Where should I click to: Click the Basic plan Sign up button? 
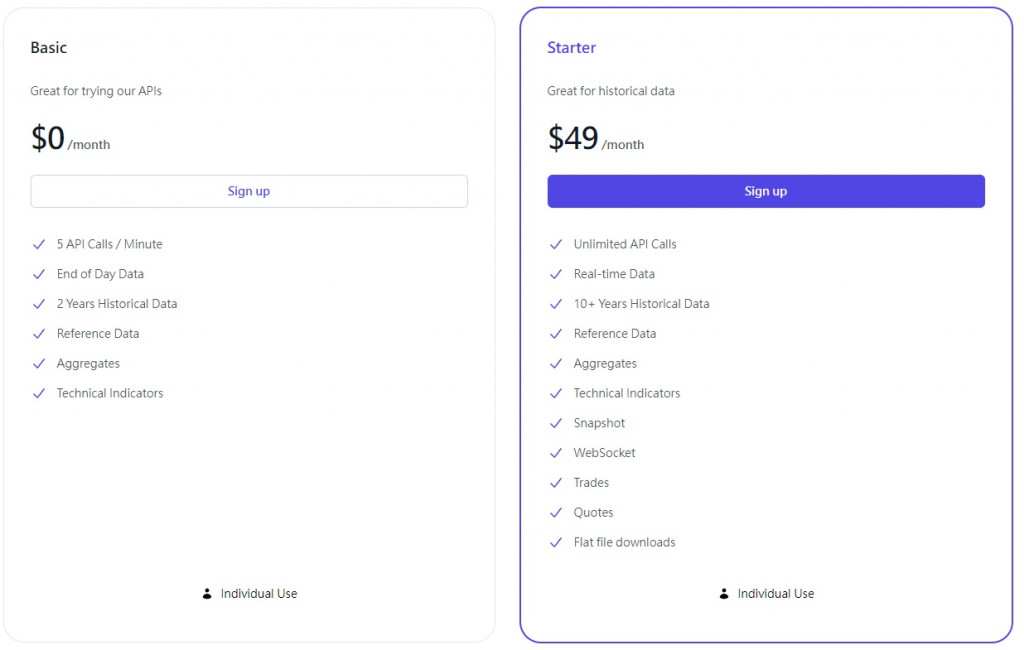(x=249, y=191)
